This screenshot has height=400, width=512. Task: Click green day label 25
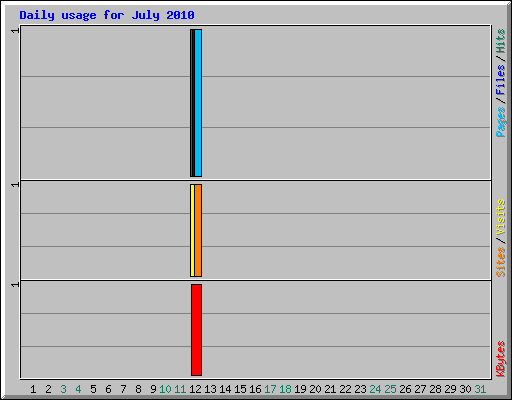coord(390,389)
